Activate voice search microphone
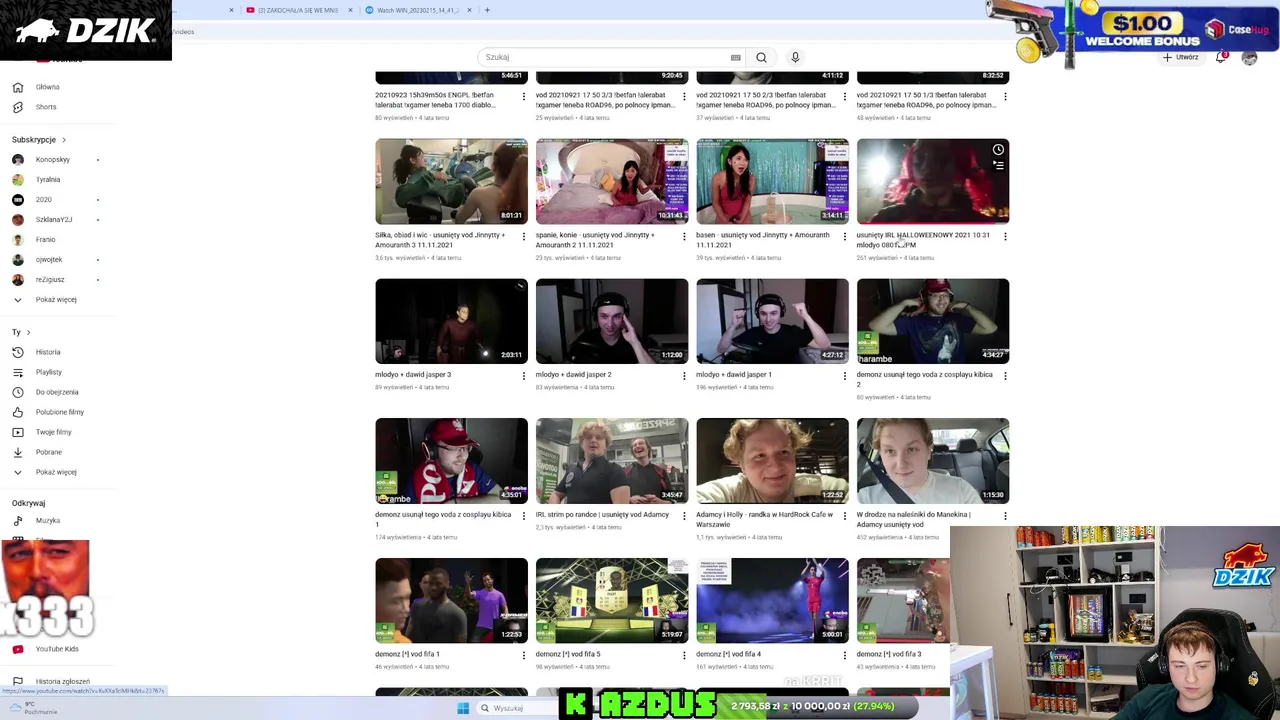Screen dimensions: 1280x720 click(x=795, y=57)
